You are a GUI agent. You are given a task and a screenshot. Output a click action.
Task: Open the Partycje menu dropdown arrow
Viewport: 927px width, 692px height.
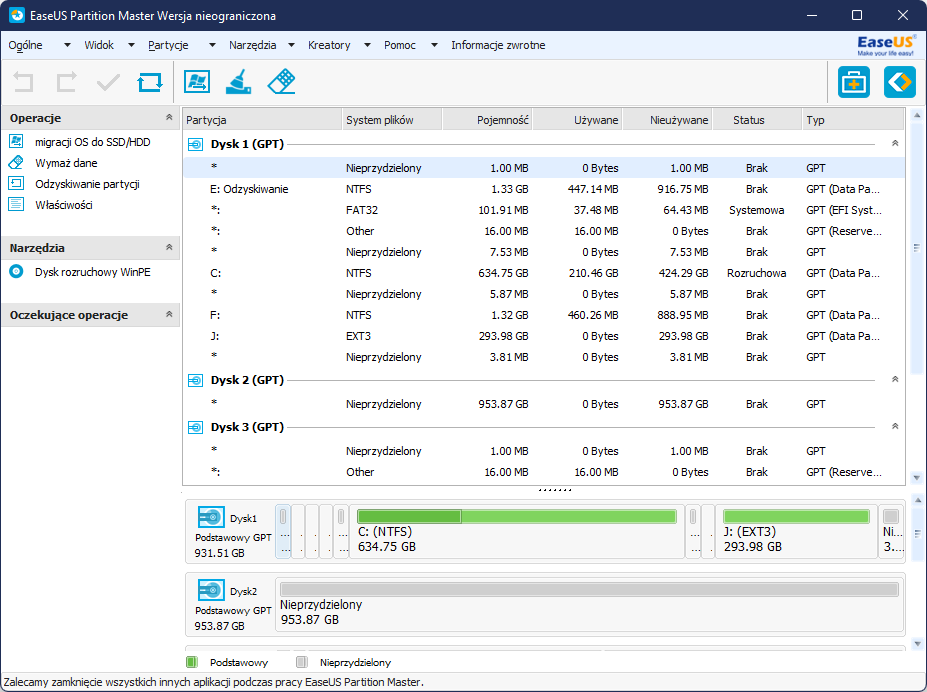coord(212,45)
